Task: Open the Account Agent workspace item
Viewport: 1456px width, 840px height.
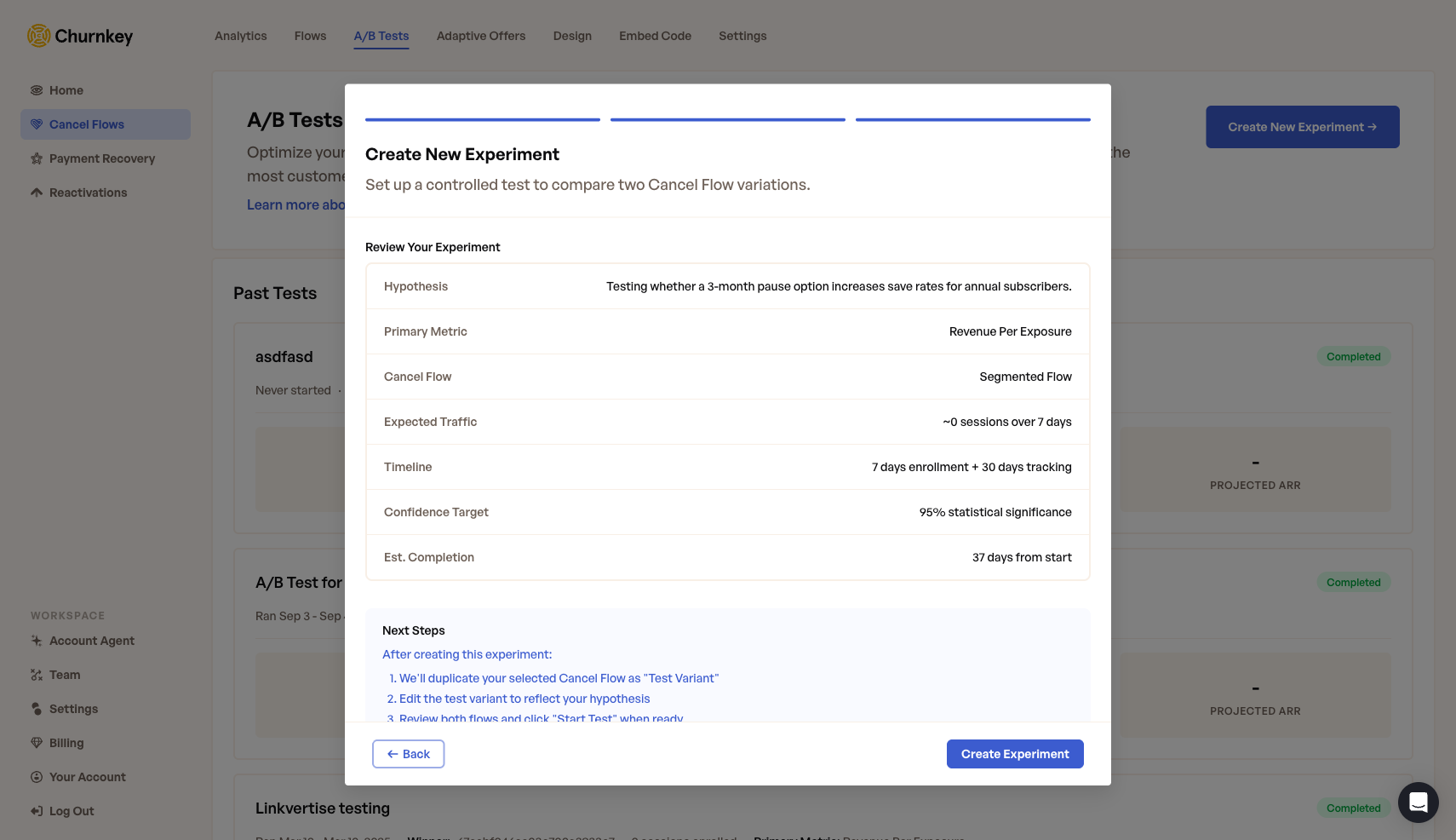Action: 36,641
